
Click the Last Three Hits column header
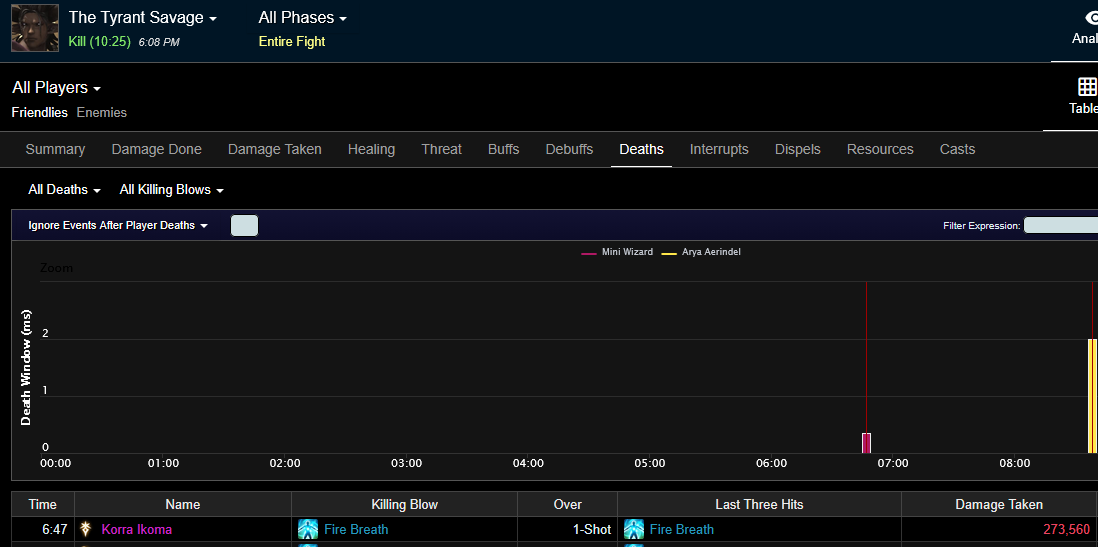[x=759, y=504]
